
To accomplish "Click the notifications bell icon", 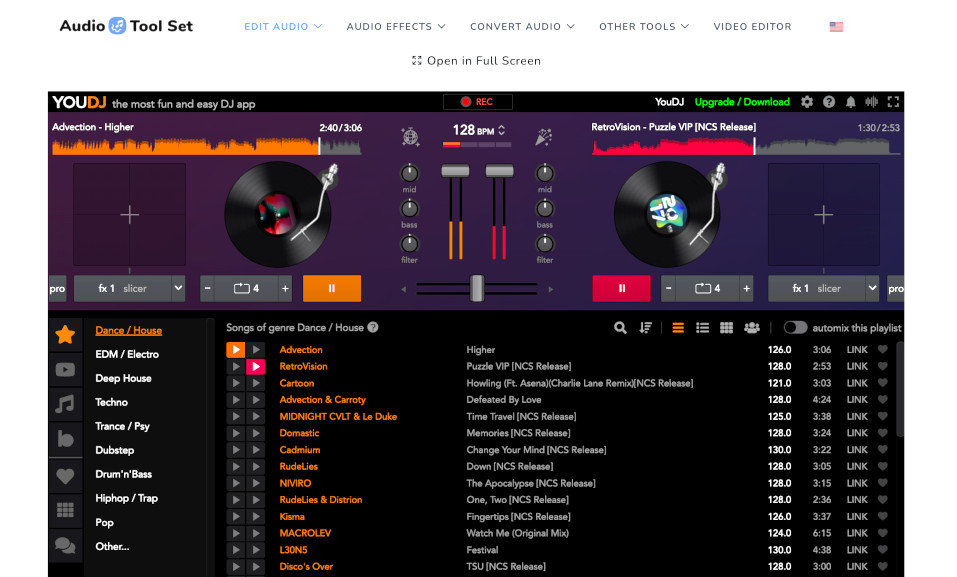I will [851, 101].
